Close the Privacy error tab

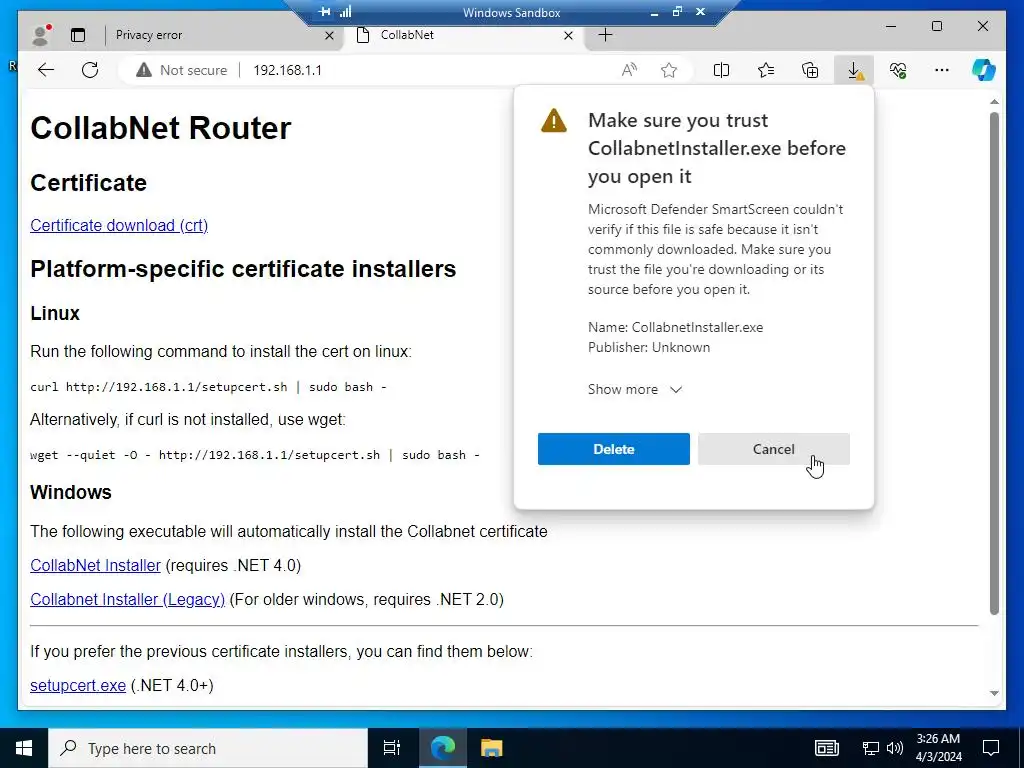329,35
